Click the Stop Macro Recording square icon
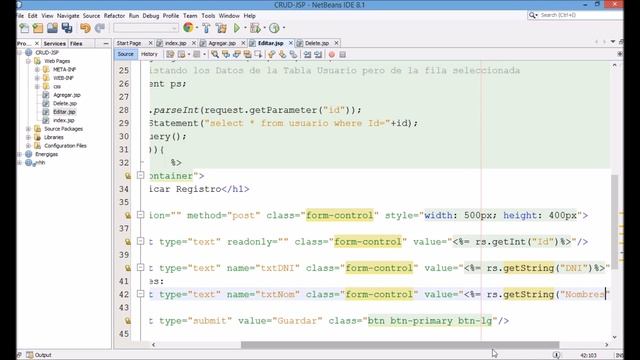The image size is (640, 360). pyautogui.click(x=342, y=54)
